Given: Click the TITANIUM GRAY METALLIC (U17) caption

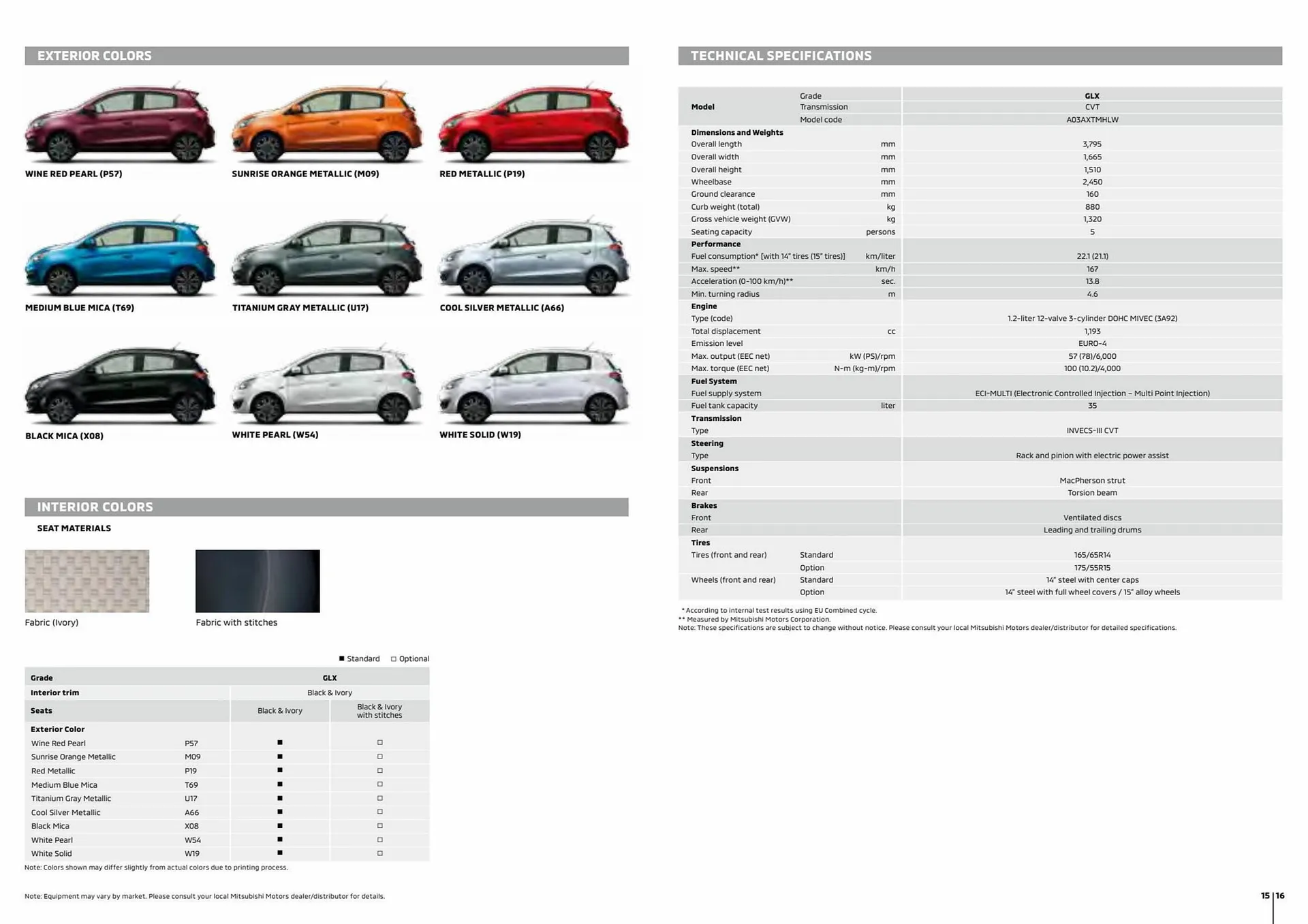Looking at the screenshot, I should pyautogui.click(x=300, y=308).
